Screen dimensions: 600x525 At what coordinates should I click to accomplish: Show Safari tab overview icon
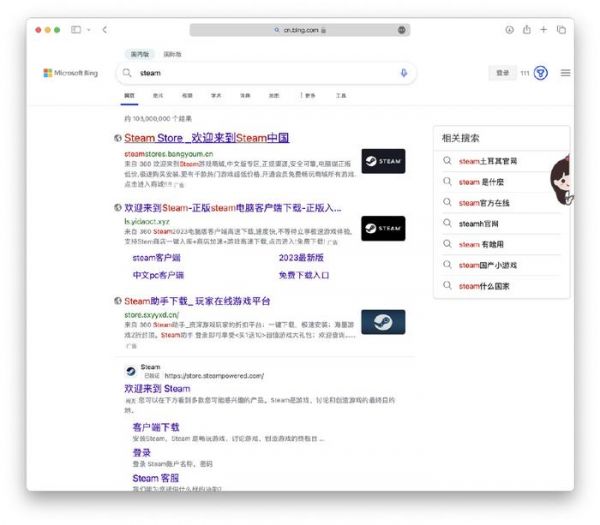tap(560, 30)
